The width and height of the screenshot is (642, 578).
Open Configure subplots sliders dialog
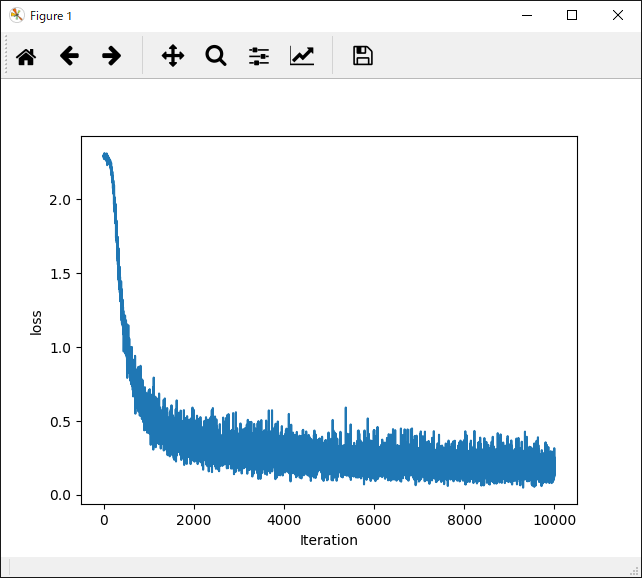[x=259, y=56]
